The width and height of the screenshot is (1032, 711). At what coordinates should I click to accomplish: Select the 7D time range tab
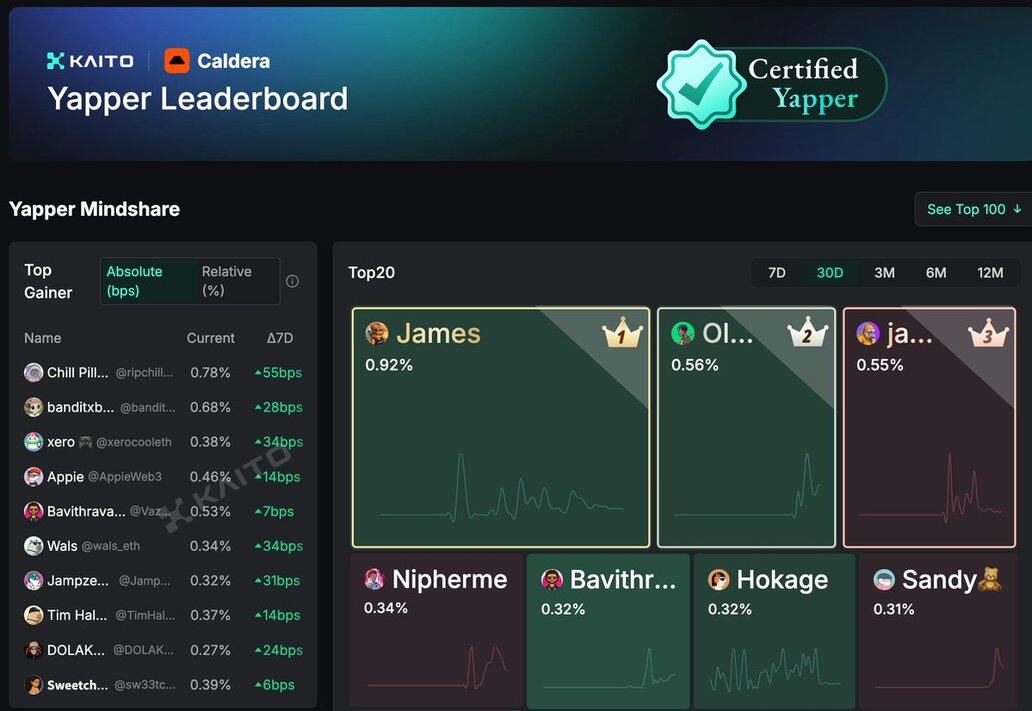[777, 273]
